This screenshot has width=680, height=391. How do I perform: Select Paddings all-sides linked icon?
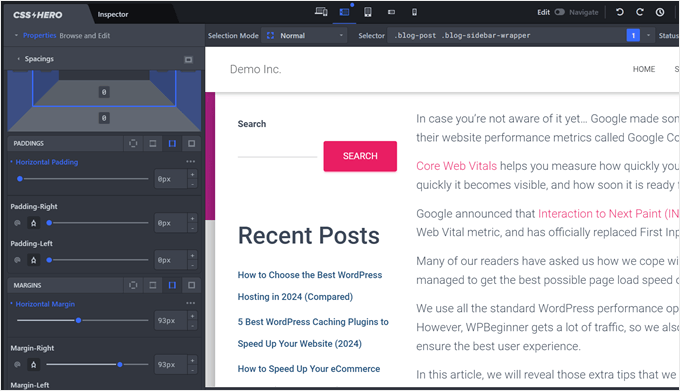pyautogui.click(x=133, y=143)
